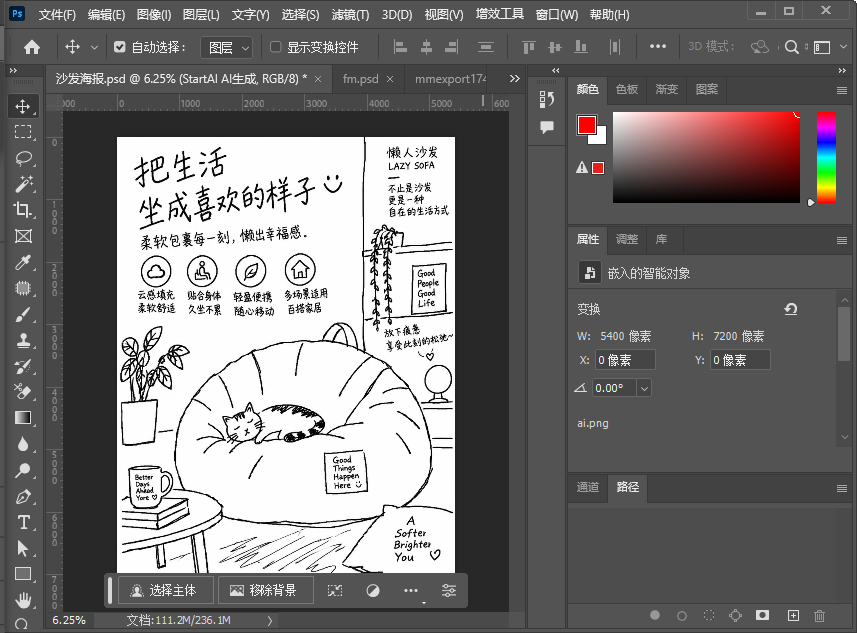Select the Clone Stamp tool

pos(23,340)
